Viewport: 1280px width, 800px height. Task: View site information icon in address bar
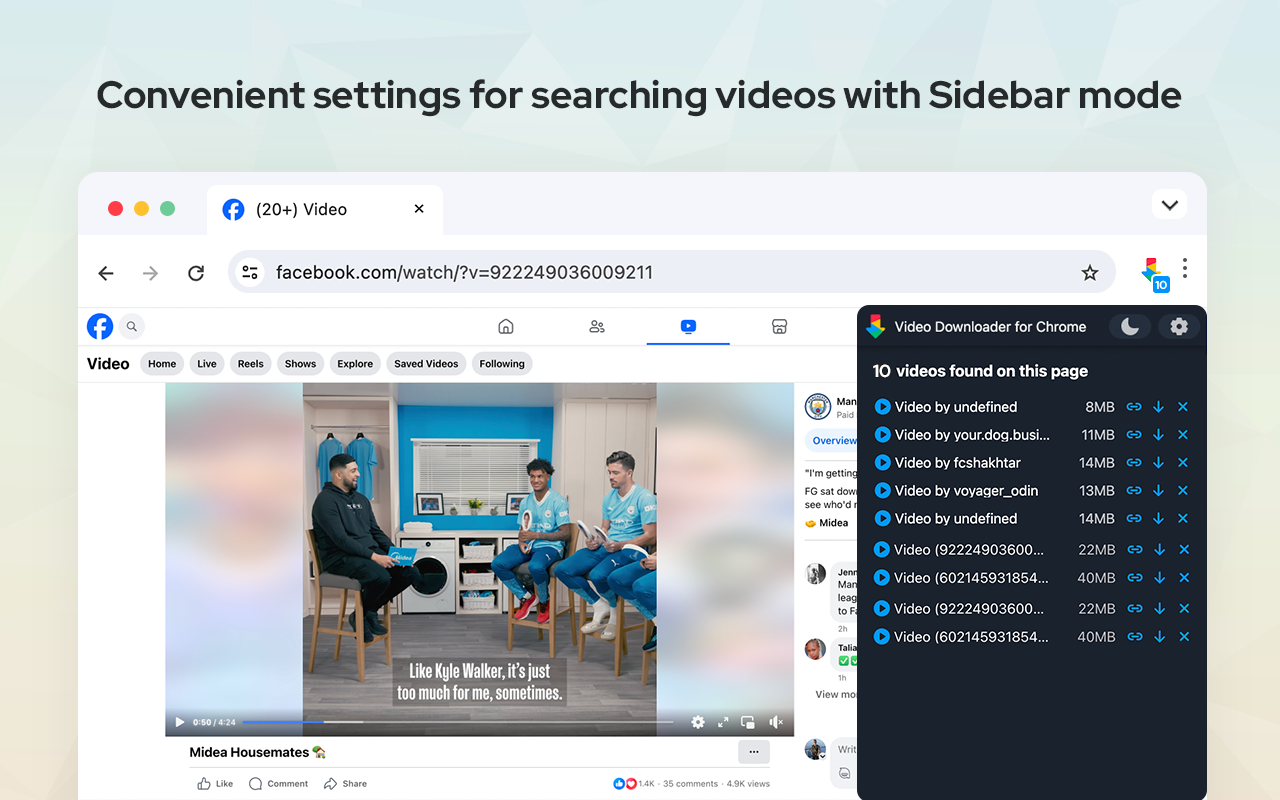point(250,272)
